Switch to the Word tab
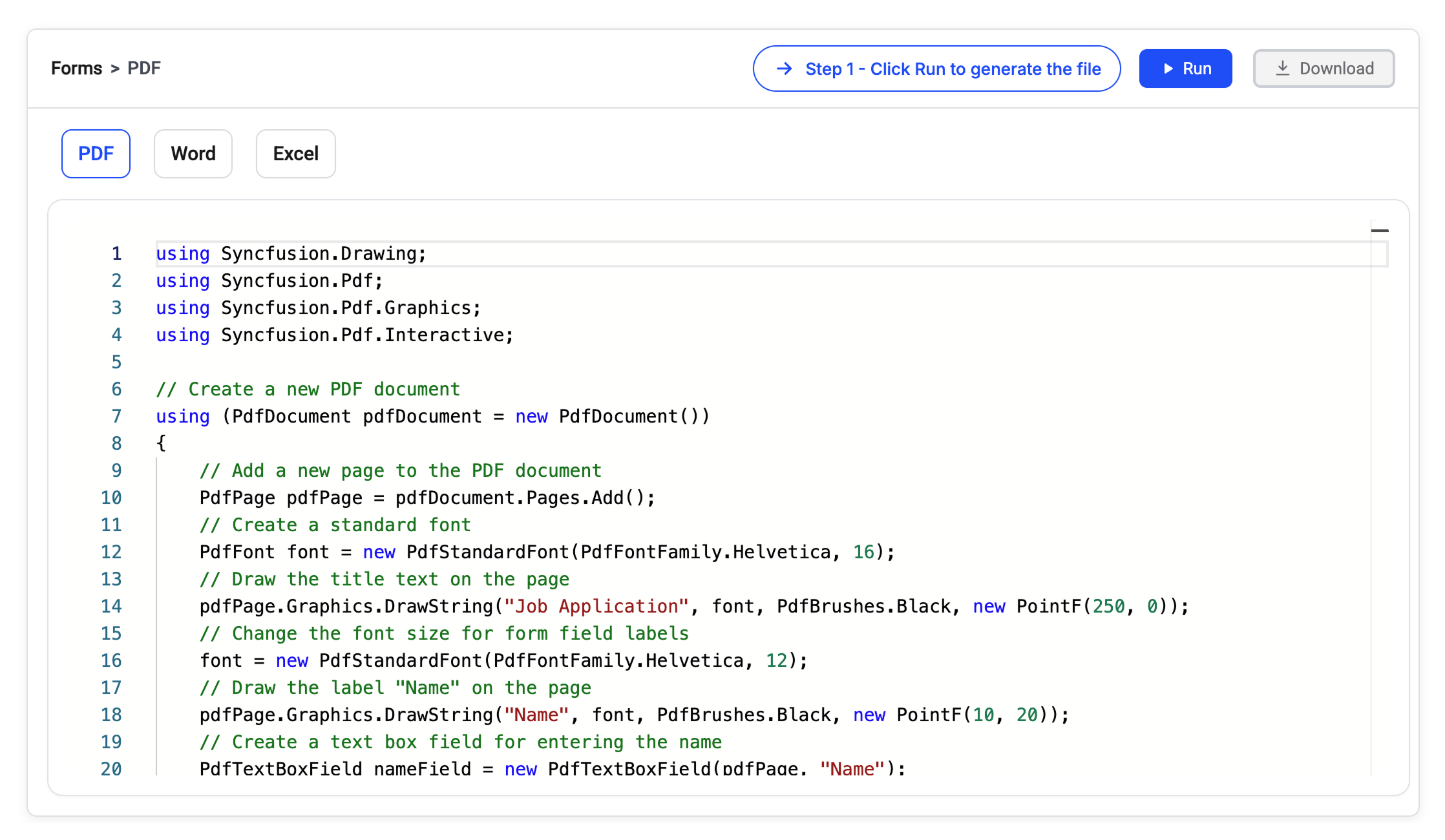The height and width of the screenshot is (840, 1445). tap(193, 154)
